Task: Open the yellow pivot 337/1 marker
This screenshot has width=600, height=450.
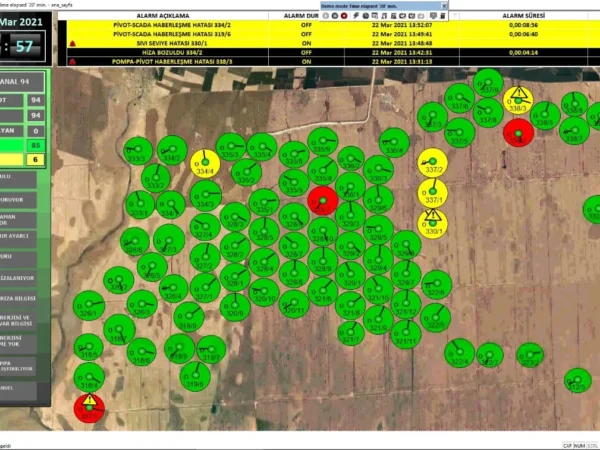Action: point(433,193)
